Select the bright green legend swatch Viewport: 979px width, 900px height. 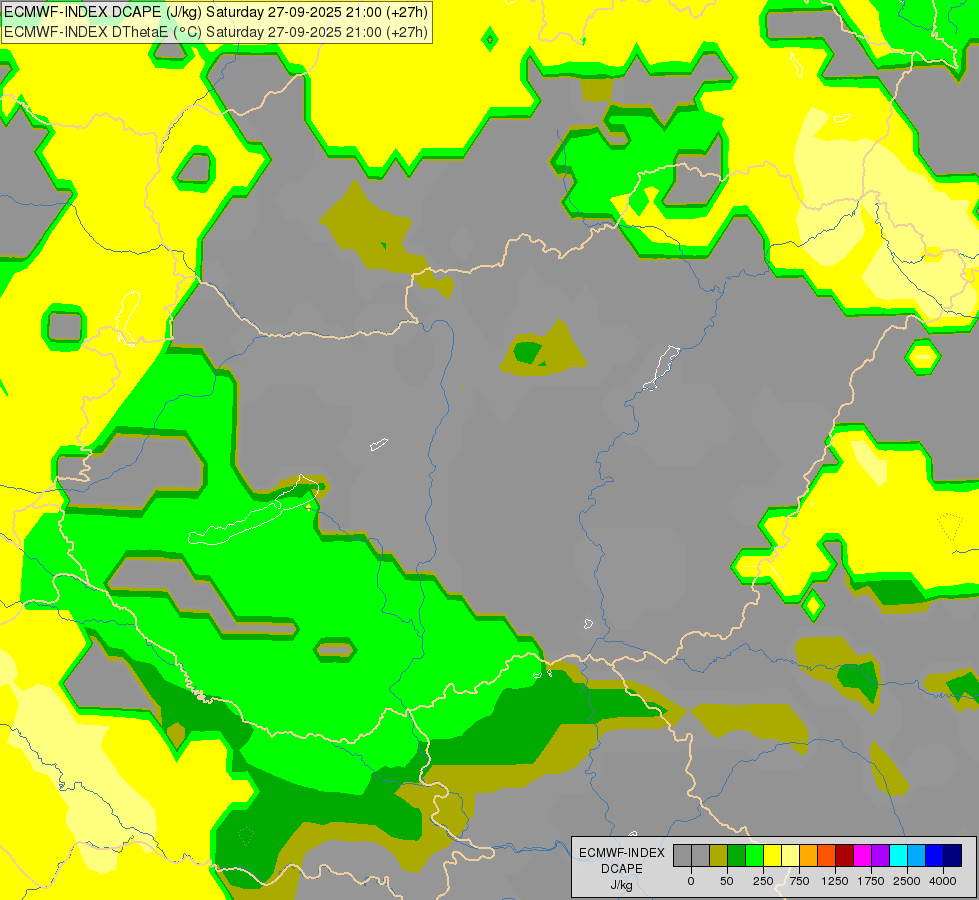(x=755, y=855)
